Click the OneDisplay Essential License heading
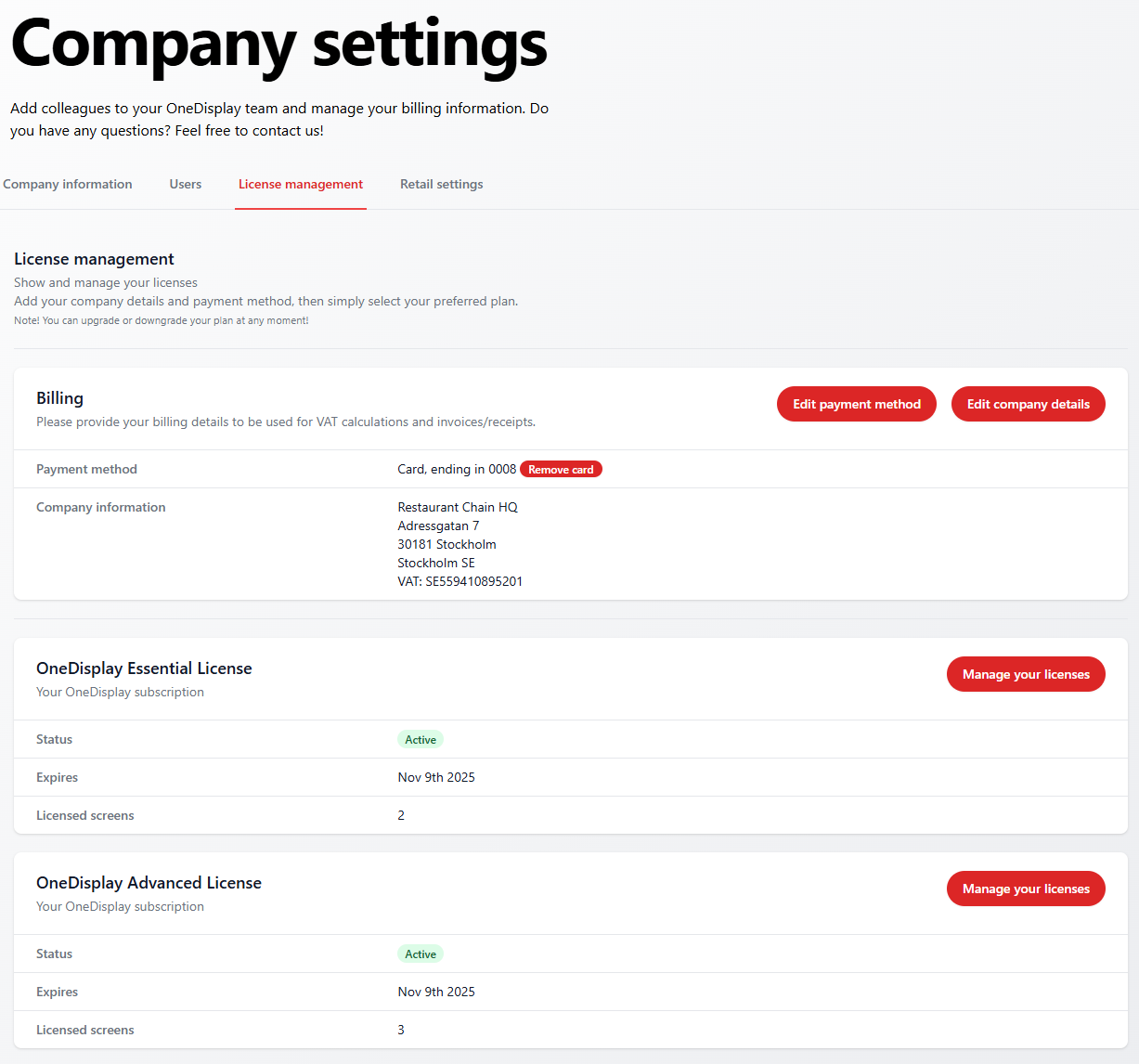Image resolution: width=1139 pixels, height=1064 pixels. (144, 668)
